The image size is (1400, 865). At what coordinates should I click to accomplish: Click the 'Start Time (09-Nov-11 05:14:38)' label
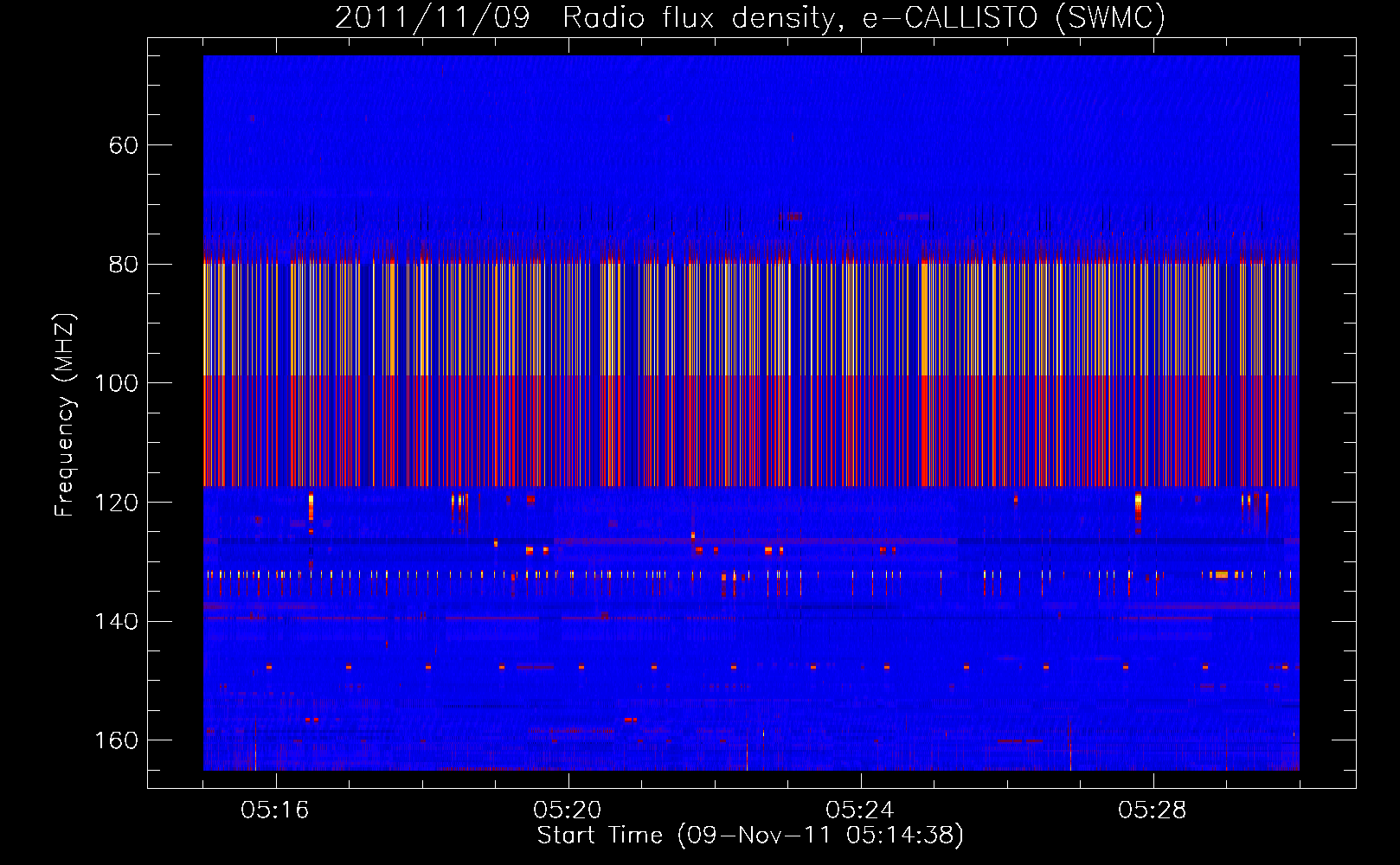tap(750, 836)
